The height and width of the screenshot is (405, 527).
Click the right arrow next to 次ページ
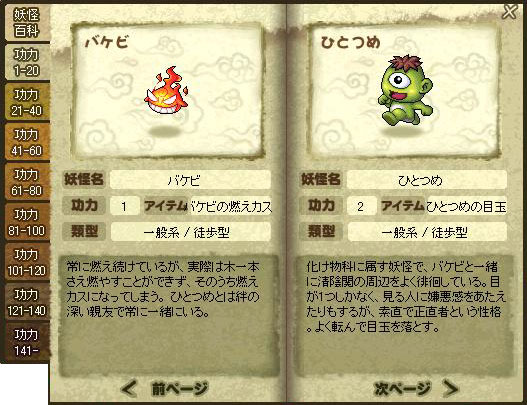point(451,389)
